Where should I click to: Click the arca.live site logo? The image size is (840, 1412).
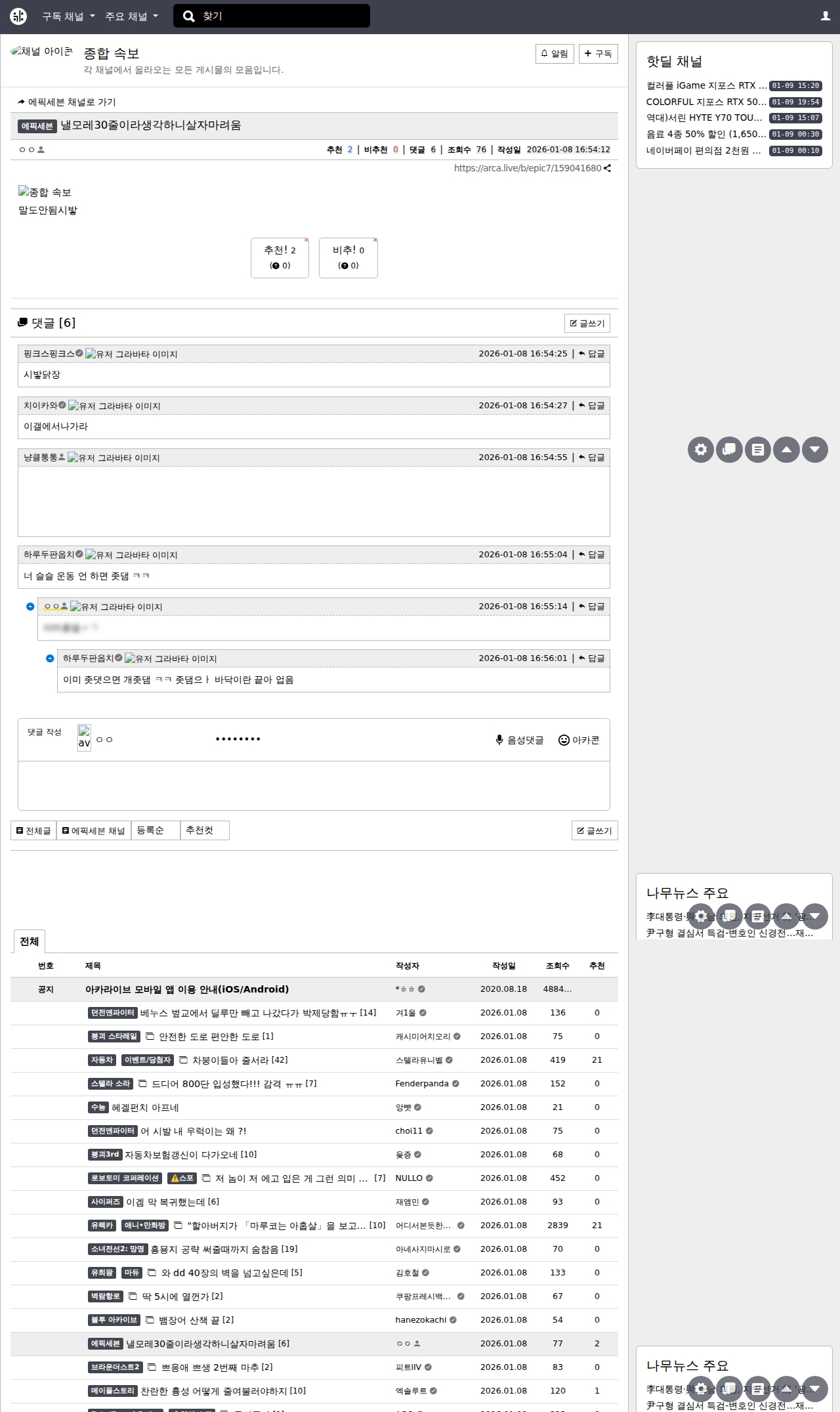click(18, 16)
